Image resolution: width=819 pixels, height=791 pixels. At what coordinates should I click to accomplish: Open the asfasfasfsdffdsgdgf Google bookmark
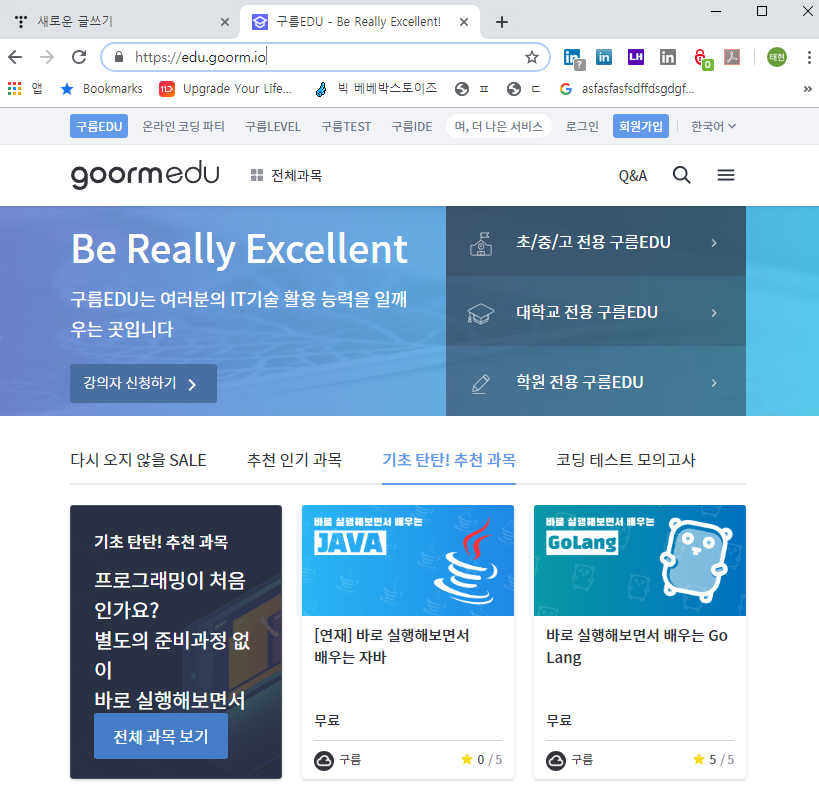point(627,89)
